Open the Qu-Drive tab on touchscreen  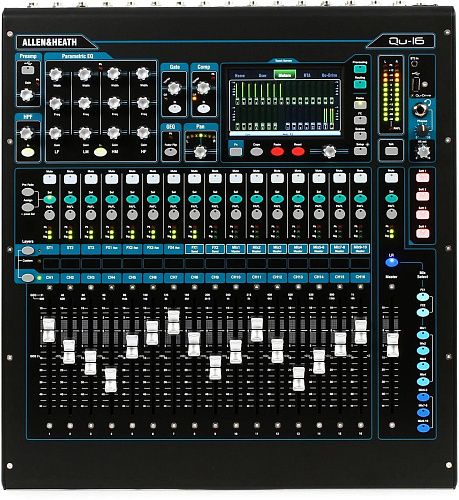(x=329, y=76)
